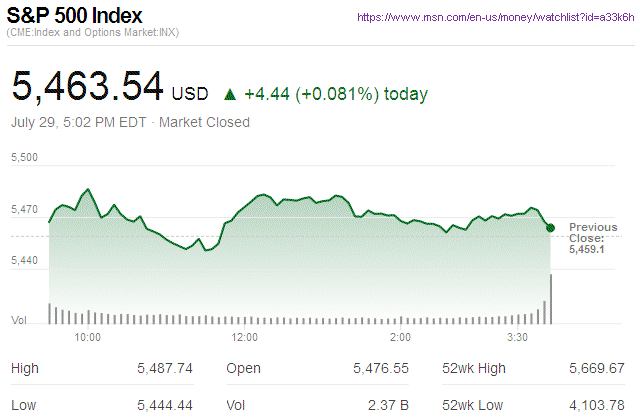The width and height of the screenshot is (640, 420).
Task: Click the 3:30 time axis label
Action: [x=519, y=337]
